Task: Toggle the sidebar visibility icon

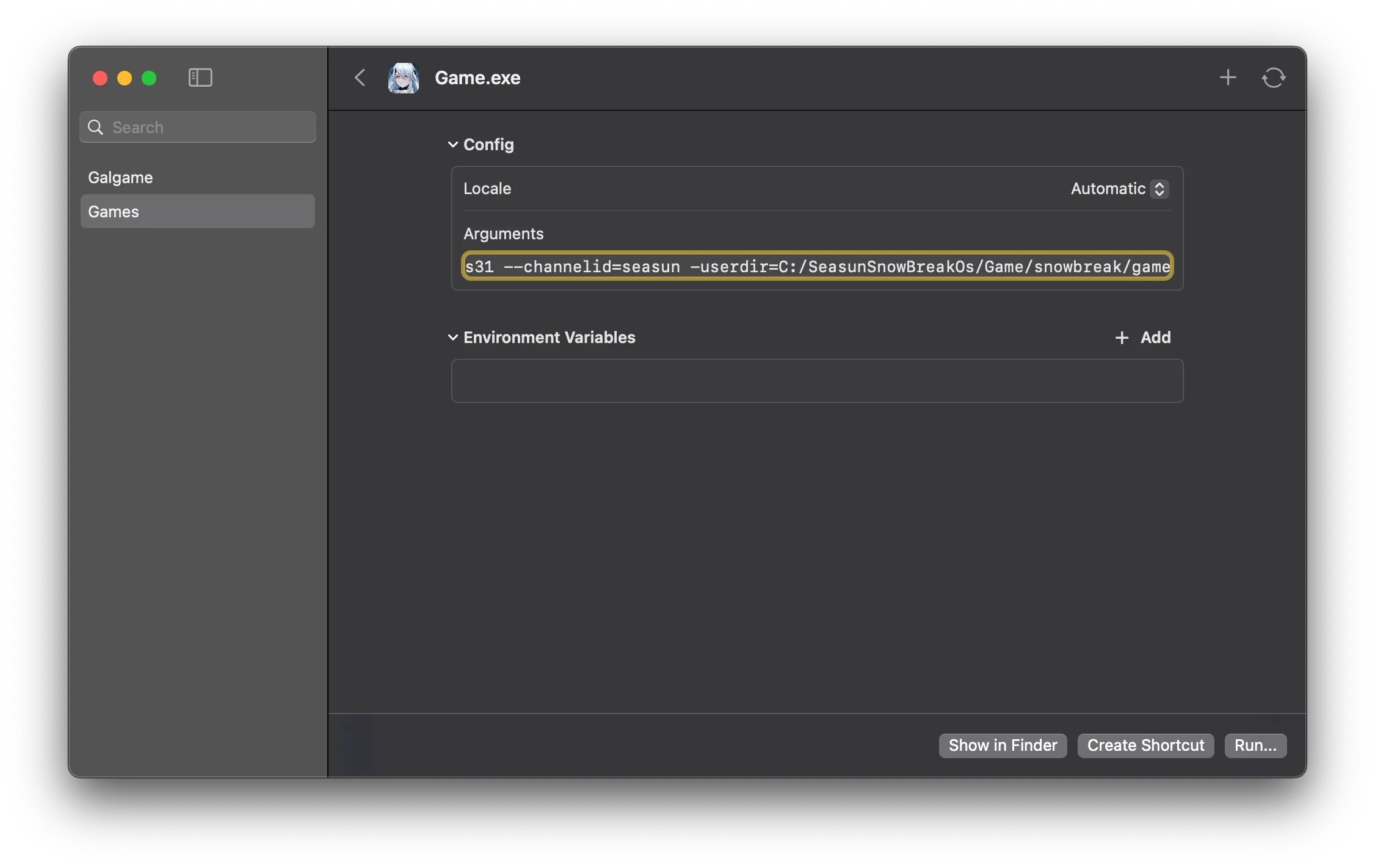Action: 200,78
